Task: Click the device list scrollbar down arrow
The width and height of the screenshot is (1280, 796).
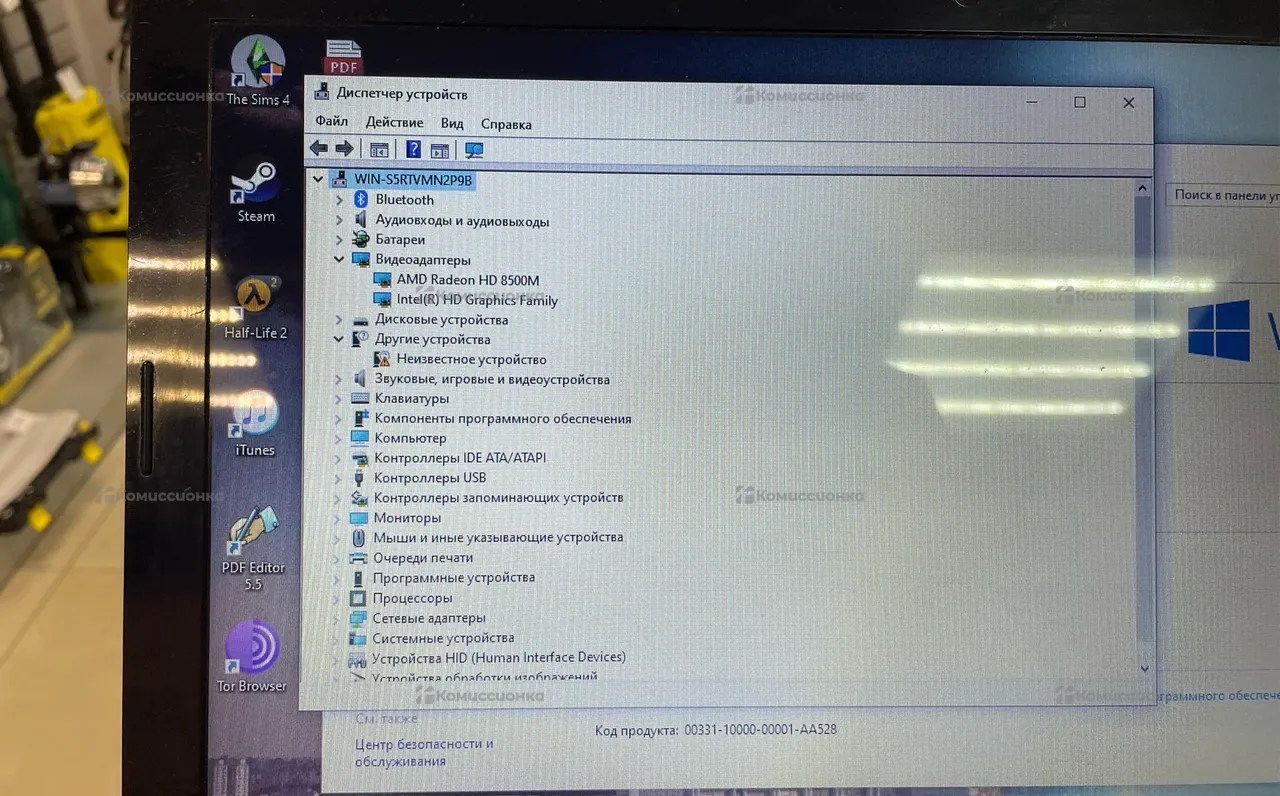Action: 1144,667
